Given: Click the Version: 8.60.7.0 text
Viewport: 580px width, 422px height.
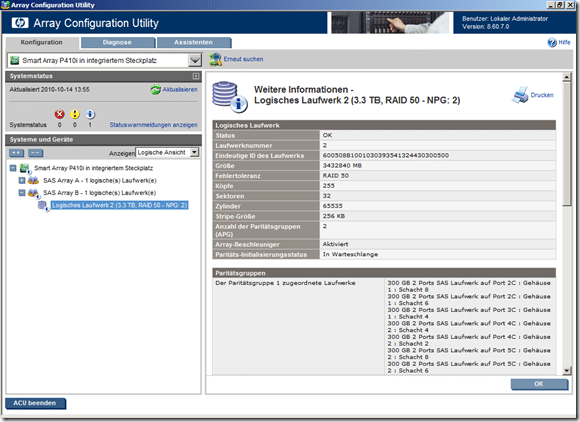Looking at the screenshot, I should tap(485, 27).
